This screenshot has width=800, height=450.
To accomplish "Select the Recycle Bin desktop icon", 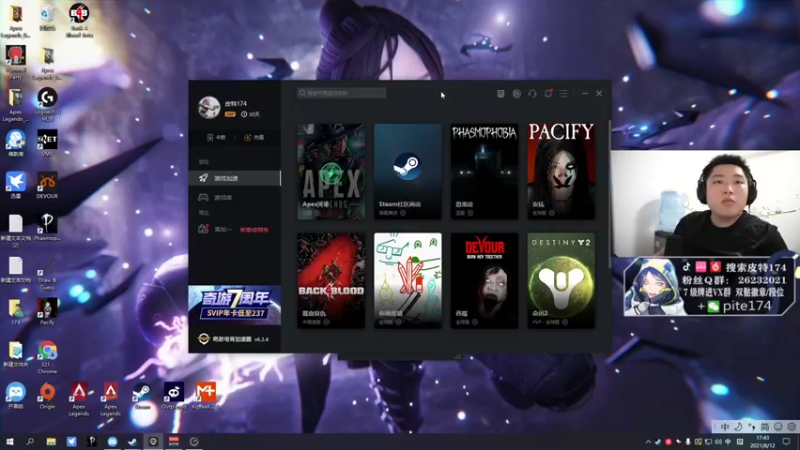I will tap(47, 17).
